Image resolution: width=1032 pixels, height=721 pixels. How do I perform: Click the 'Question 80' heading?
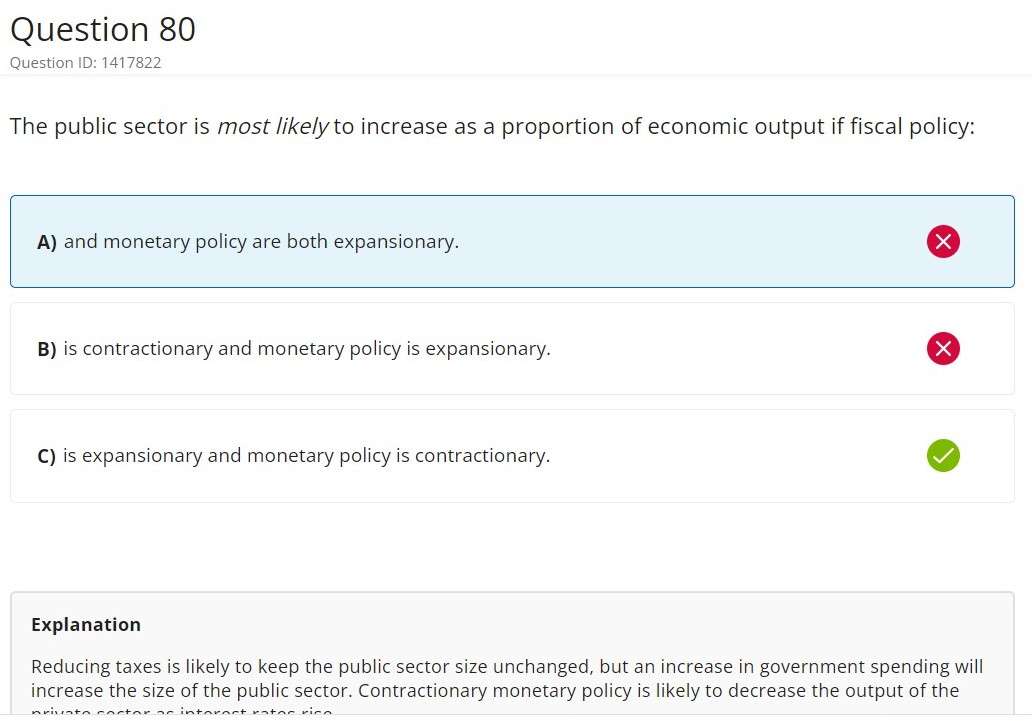click(103, 30)
